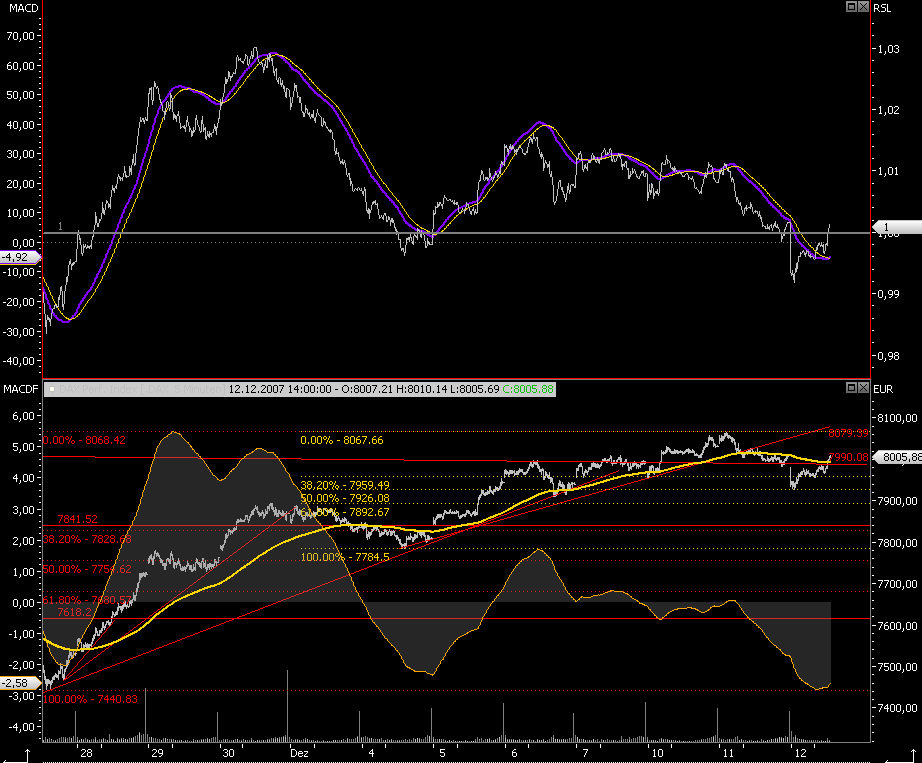The image size is (922, 763).
Task: Click the 28 date label on time axis
Action: [86, 754]
